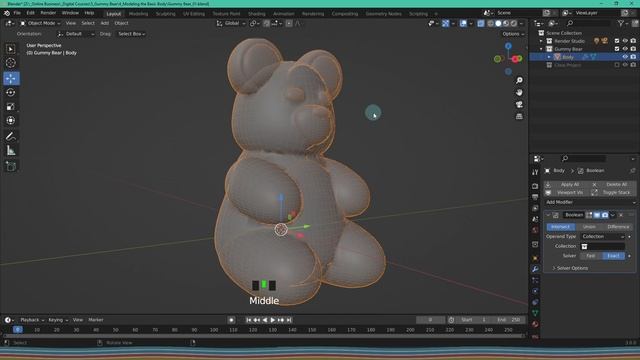640x360 pixels.
Task: Open Add Modifier dropdown
Action: pyautogui.click(x=590, y=202)
